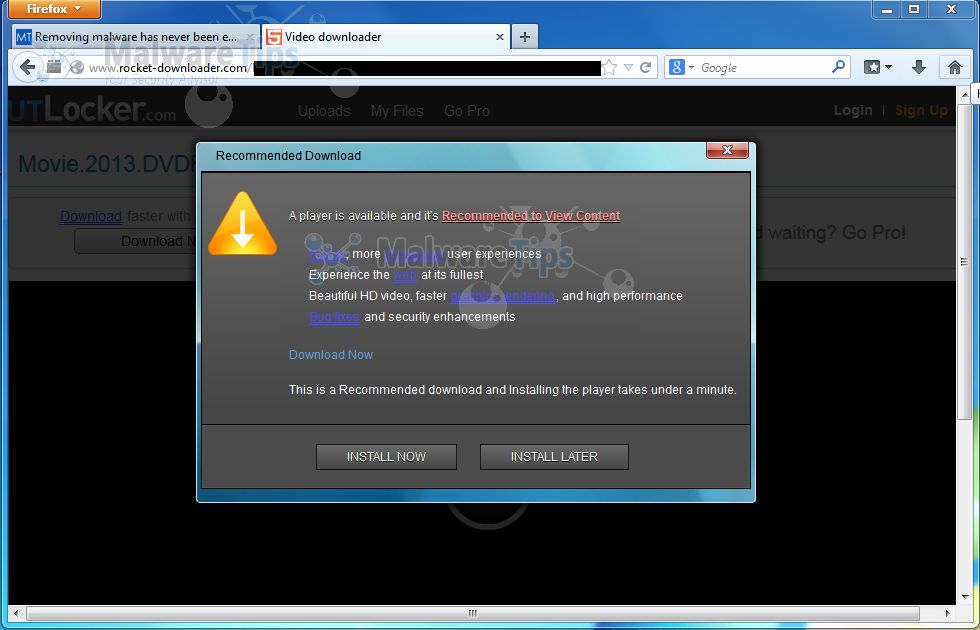This screenshot has height=630, width=980.
Task: Click the horizontal scrollbar right arrow
Action: point(948,613)
